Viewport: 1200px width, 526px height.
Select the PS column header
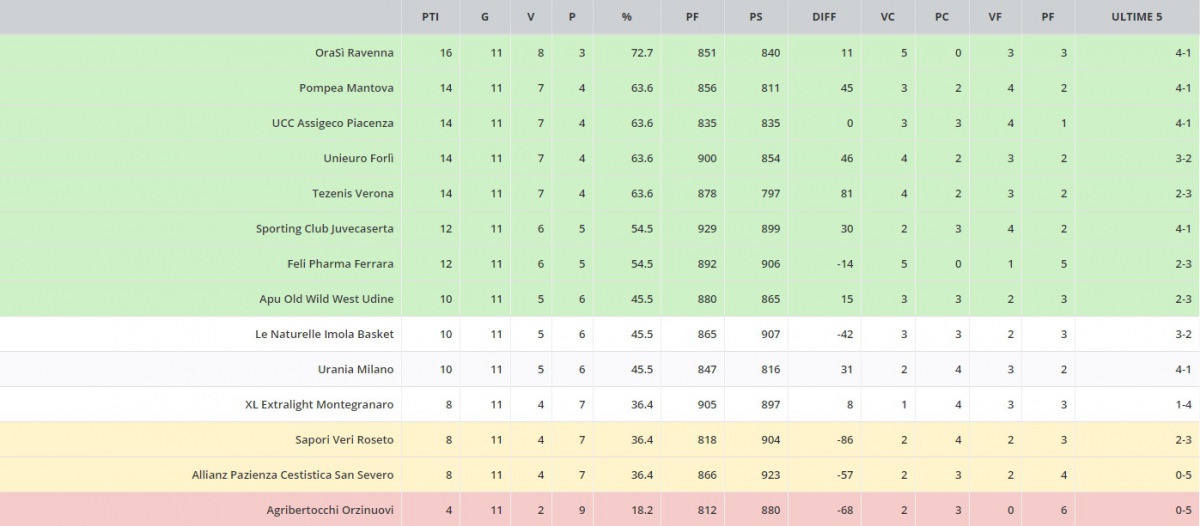point(756,17)
